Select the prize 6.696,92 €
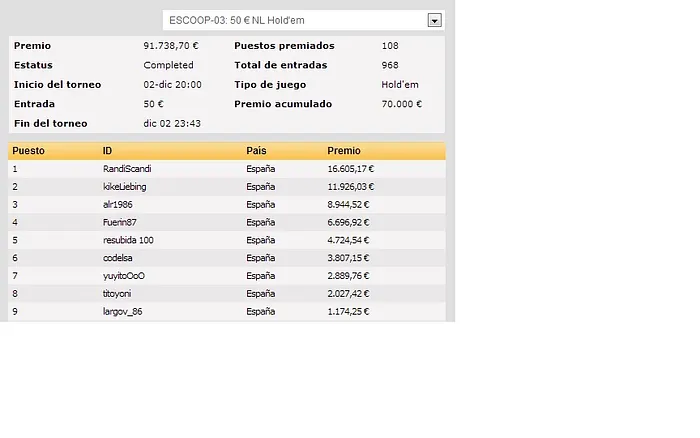 [348, 222]
